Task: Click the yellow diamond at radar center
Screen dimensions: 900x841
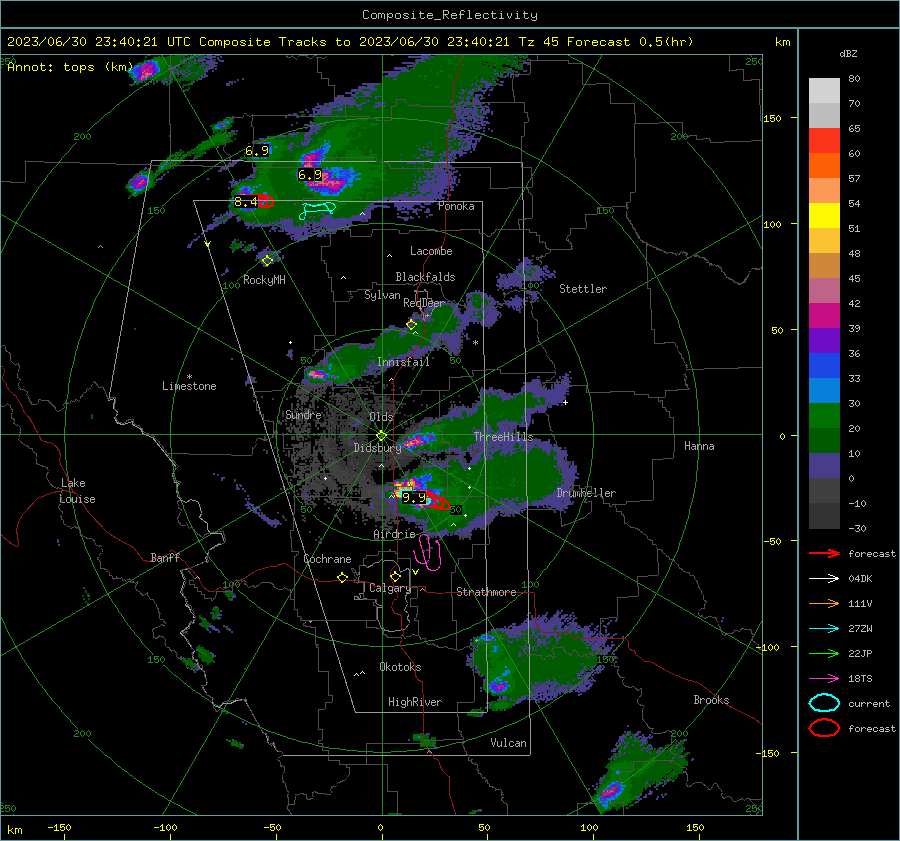Action: (x=382, y=435)
